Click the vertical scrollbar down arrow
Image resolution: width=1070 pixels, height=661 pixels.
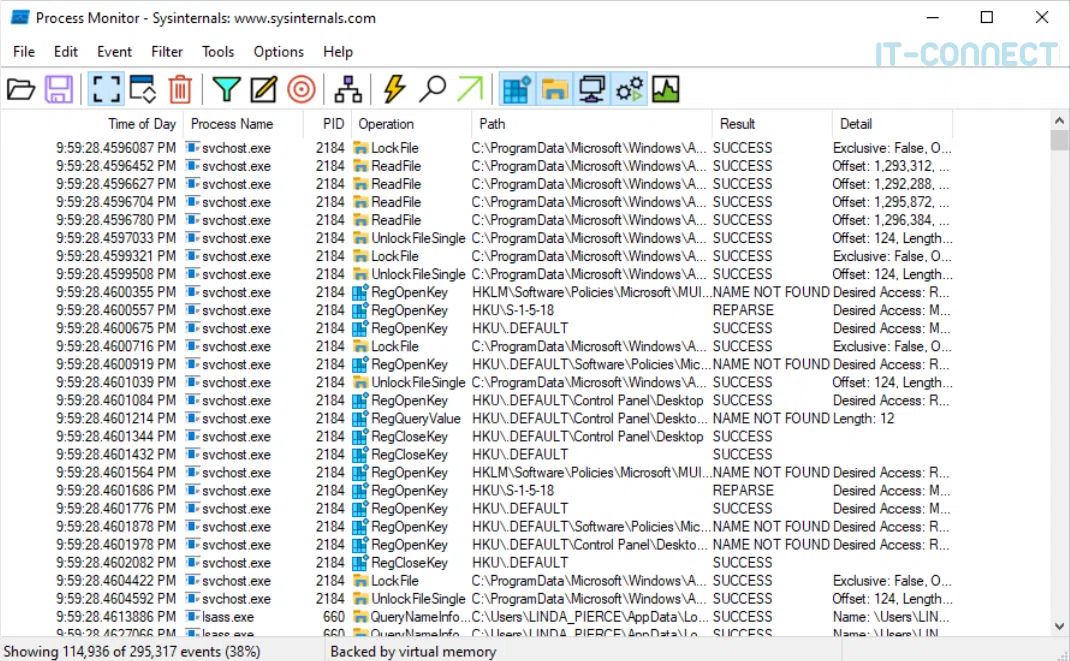point(1059,626)
